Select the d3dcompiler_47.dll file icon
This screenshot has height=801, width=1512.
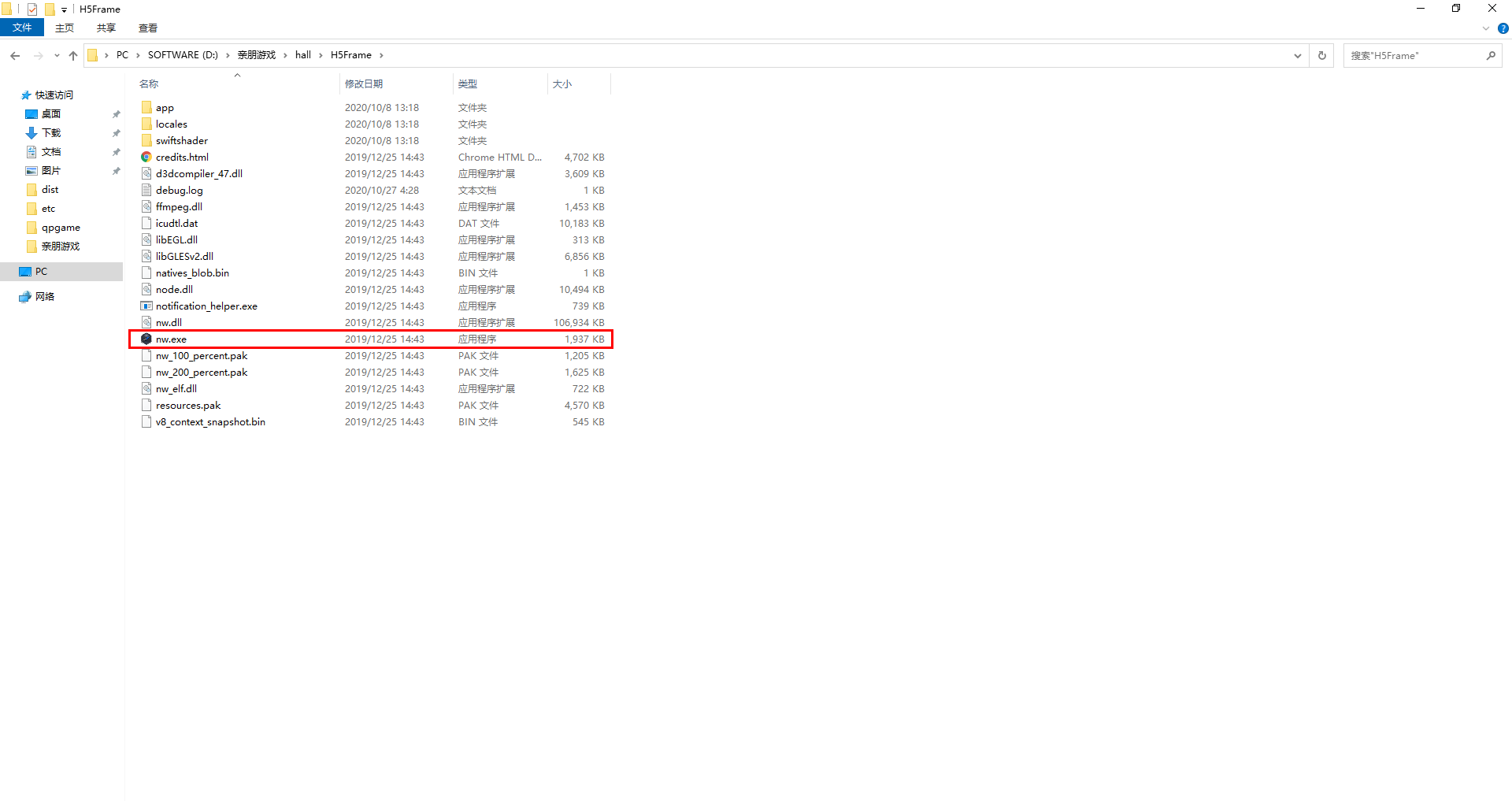146,173
